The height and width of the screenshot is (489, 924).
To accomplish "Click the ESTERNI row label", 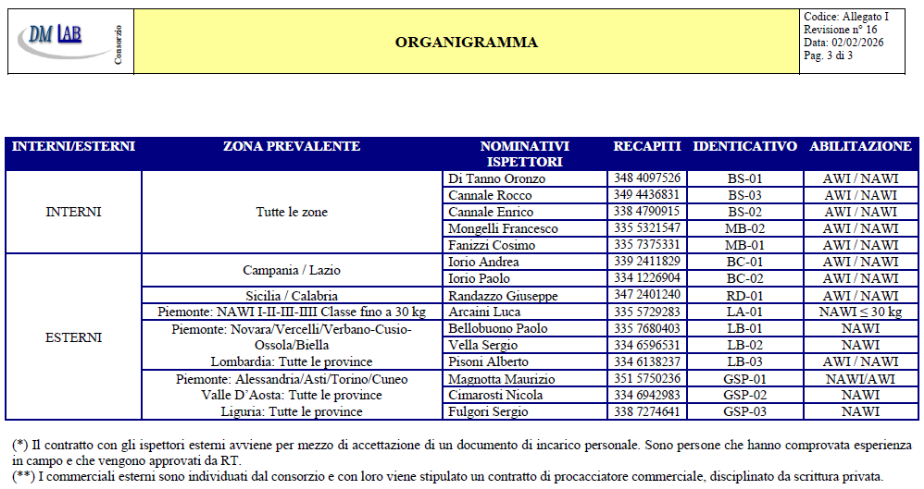I will [x=73, y=337].
